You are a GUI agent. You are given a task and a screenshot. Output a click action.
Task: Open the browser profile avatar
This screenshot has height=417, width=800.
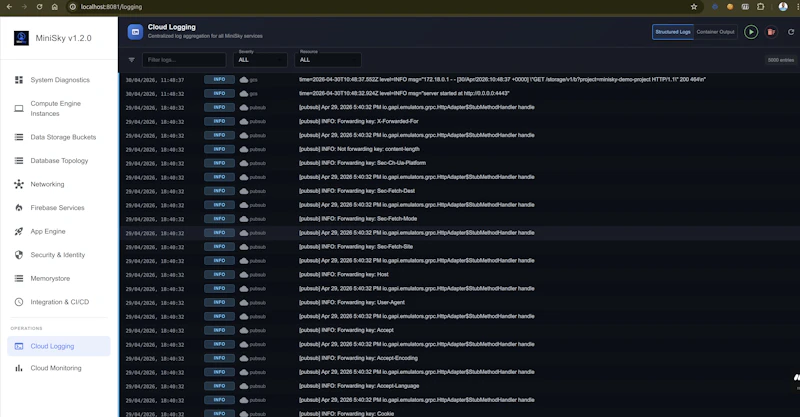[x=783, y=7]
